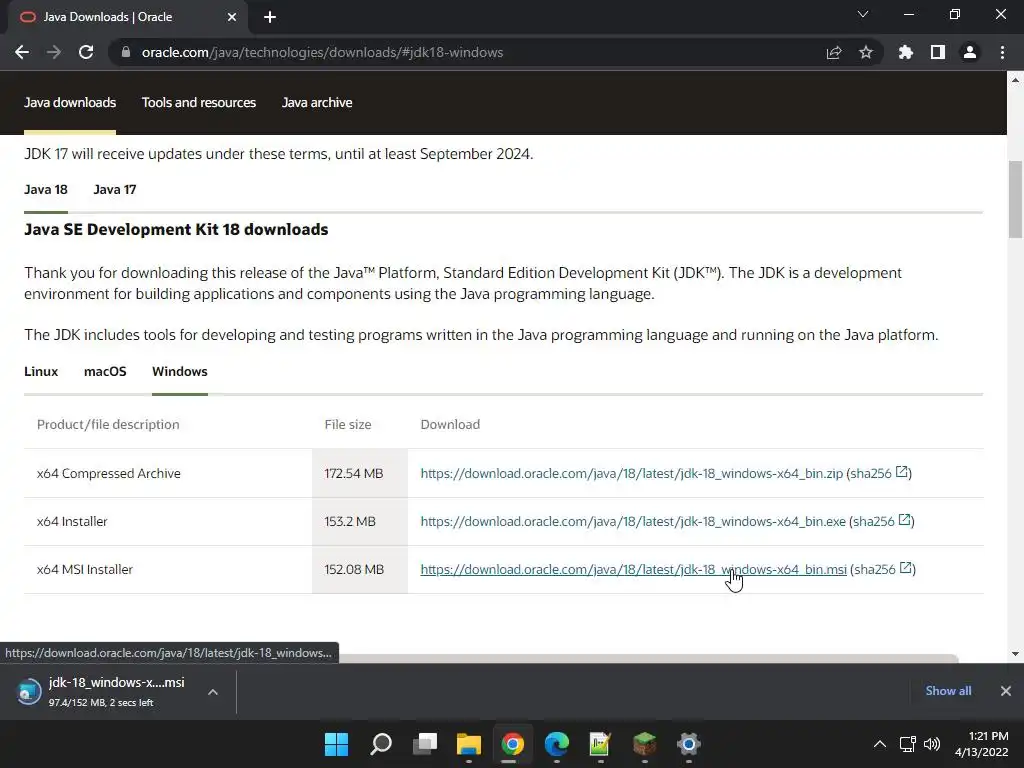Expand the jdk-18 download options chevron

[213, 692]
